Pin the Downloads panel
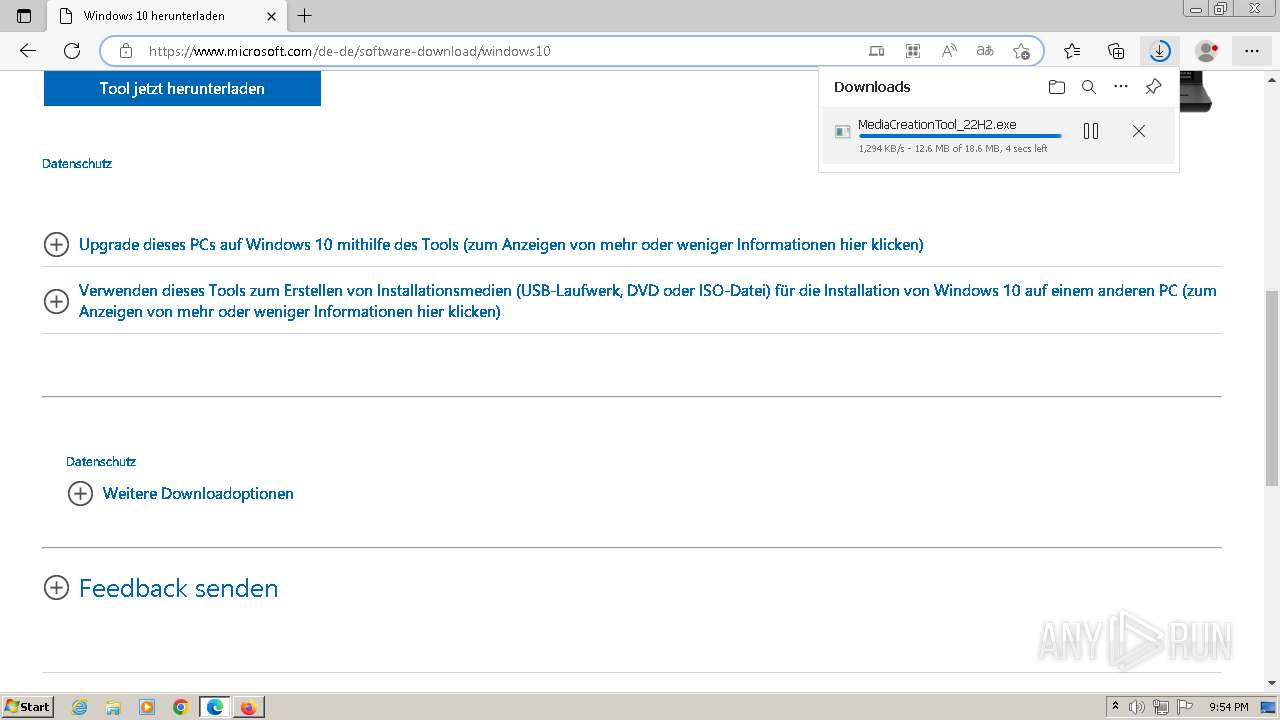Image resolution: width=1280 pixels, height=720 pixels. click(x=1153, y=87)
